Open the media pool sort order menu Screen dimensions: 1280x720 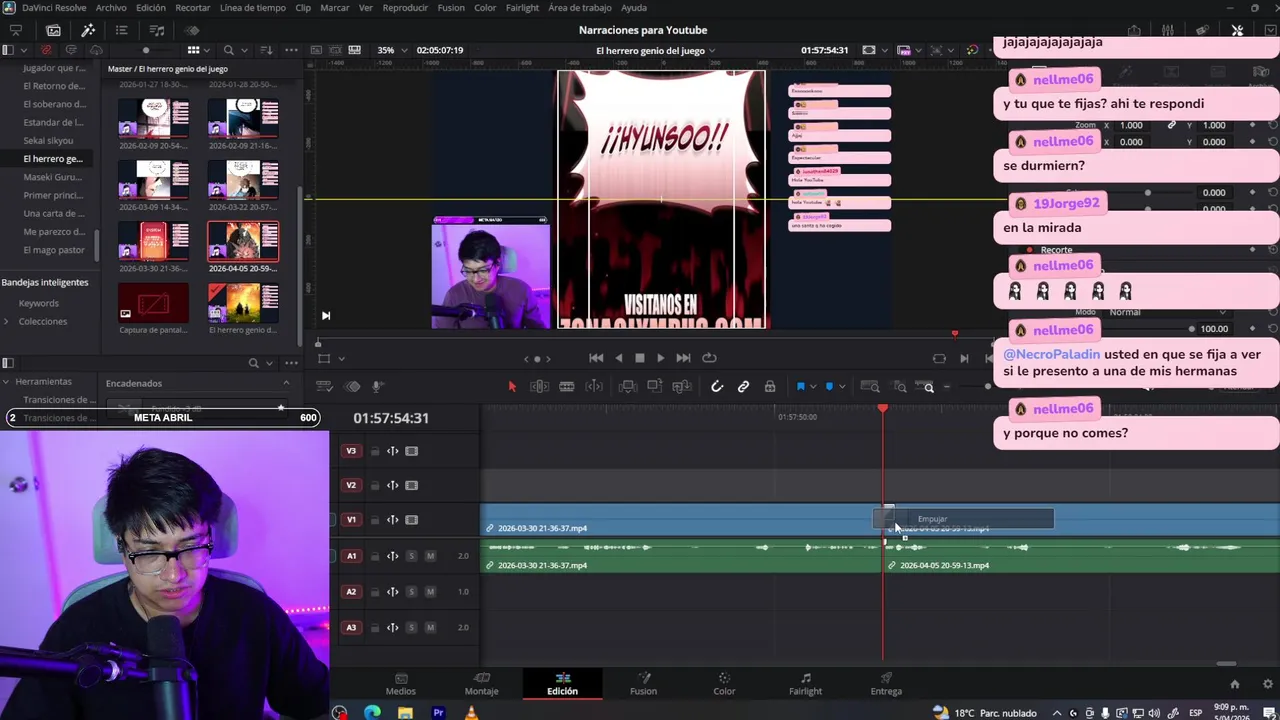(x=266, y=50)
